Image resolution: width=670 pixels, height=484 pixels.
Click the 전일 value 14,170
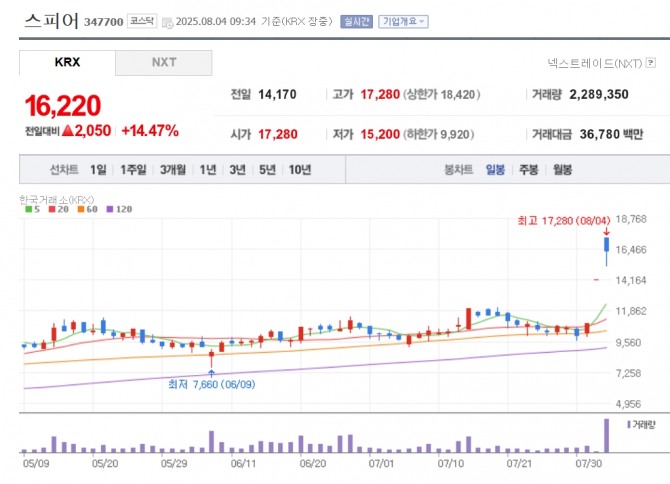click(x=277, y=94)
